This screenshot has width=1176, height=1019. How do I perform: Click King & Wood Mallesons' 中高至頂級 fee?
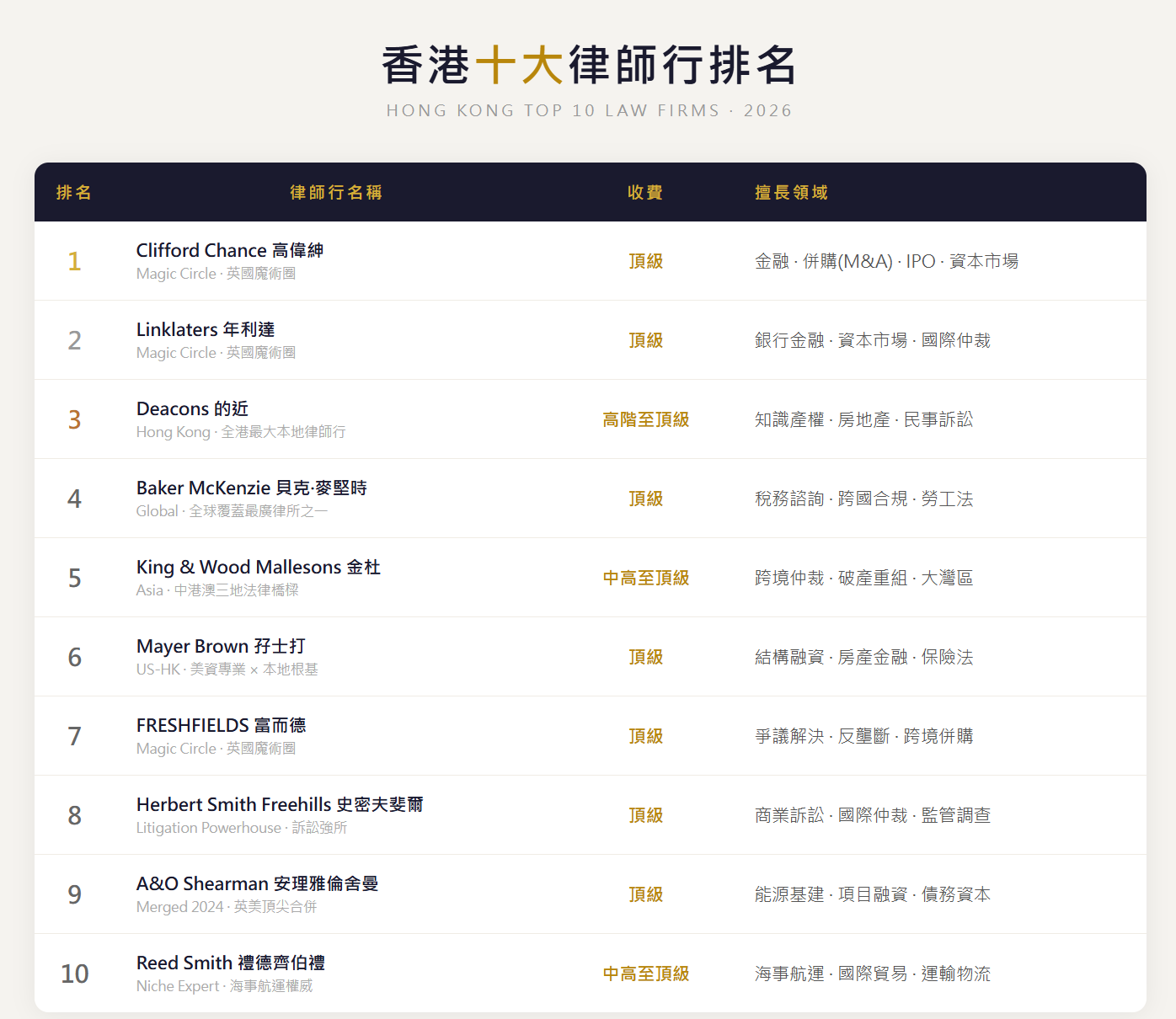point(646,578)
